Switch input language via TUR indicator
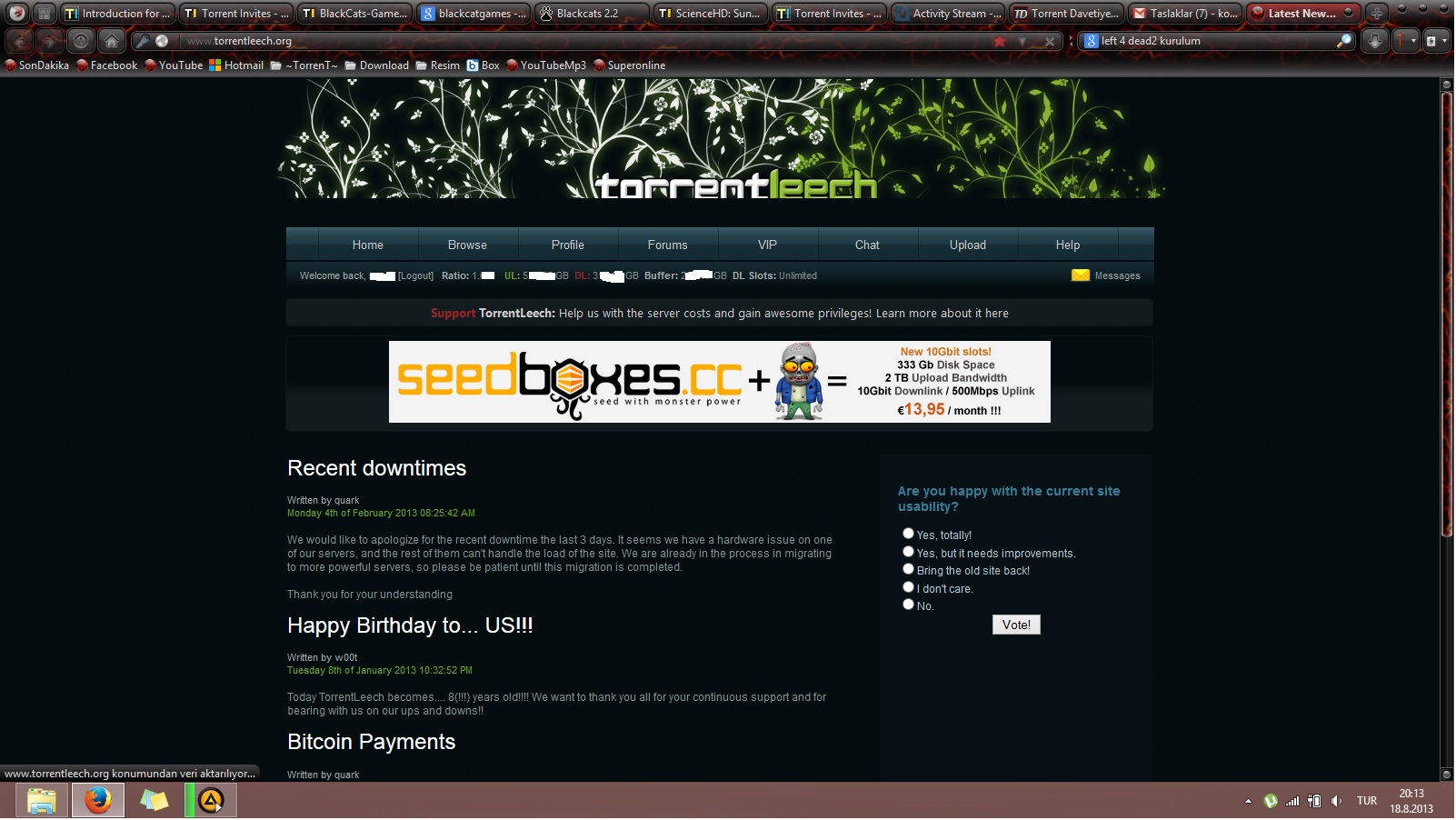Viewport: 1456px width, 820px height. (1367, 801)
